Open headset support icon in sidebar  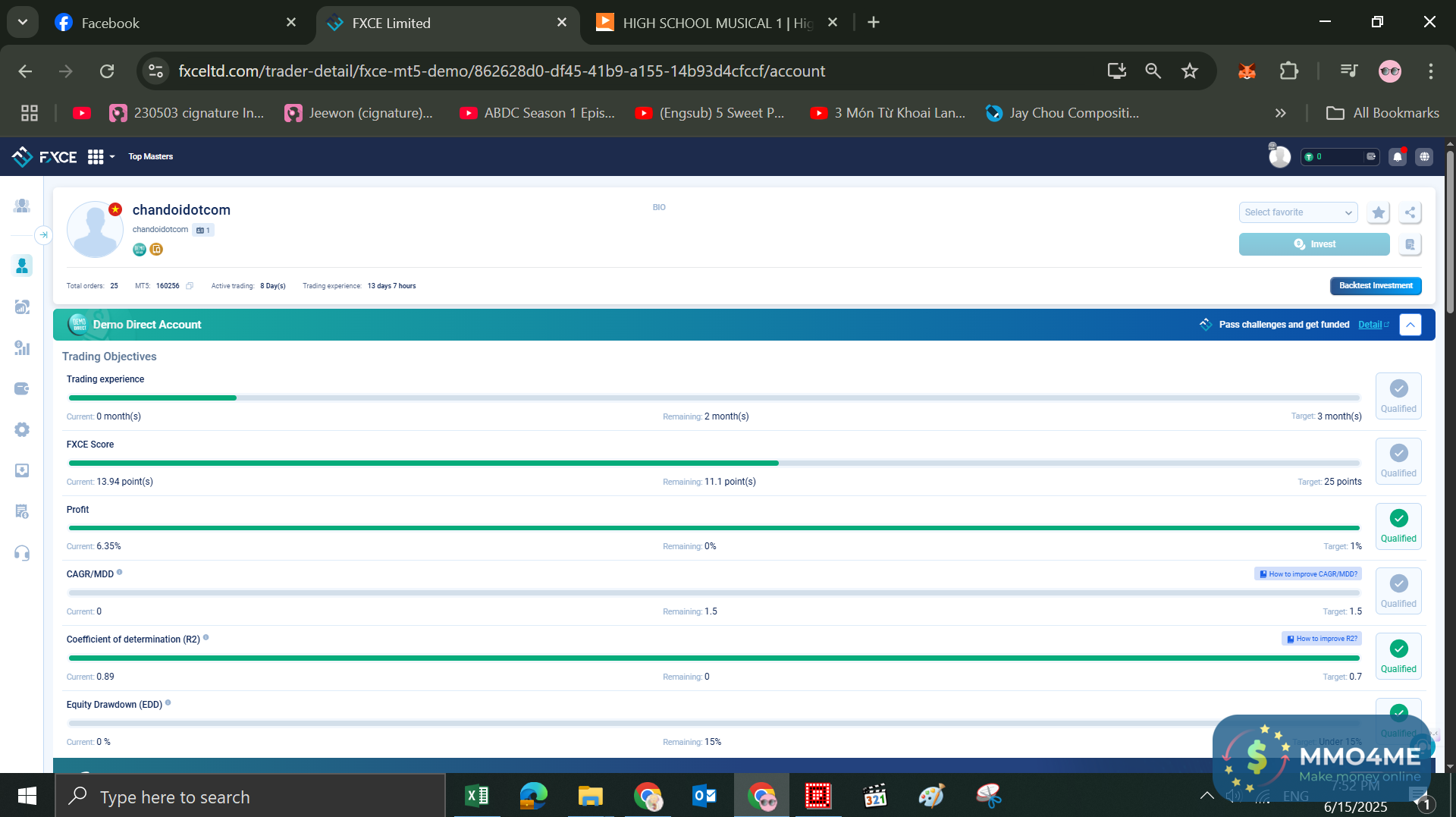pos(22,553)
